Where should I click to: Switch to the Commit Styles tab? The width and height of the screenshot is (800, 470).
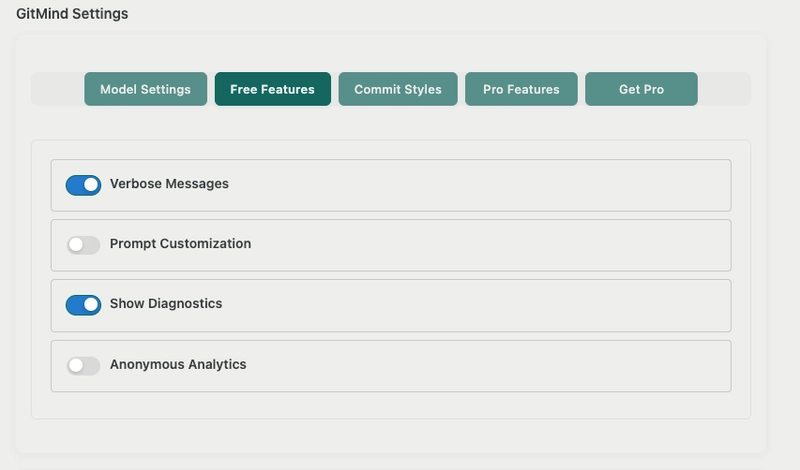click(x=398, y=89)
